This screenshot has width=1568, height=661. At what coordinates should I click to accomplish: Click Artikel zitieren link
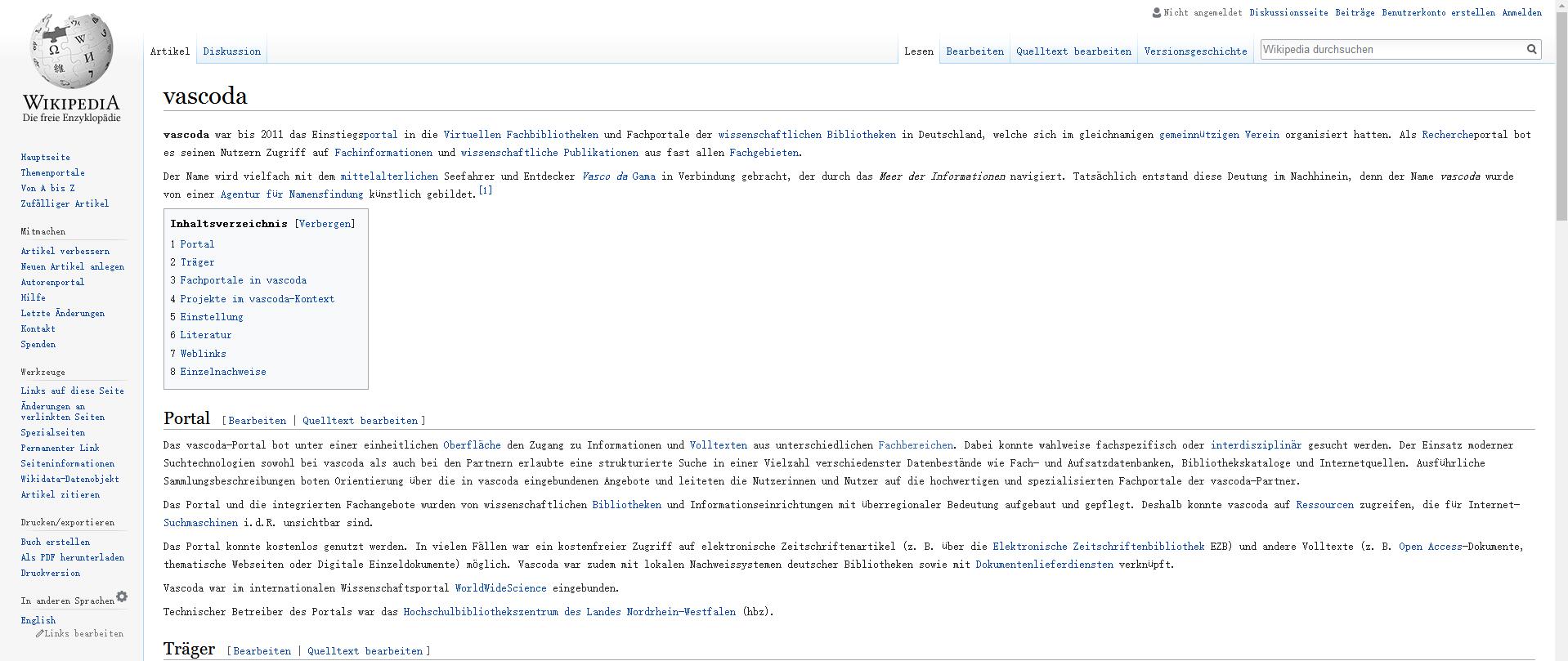point(60,495)
